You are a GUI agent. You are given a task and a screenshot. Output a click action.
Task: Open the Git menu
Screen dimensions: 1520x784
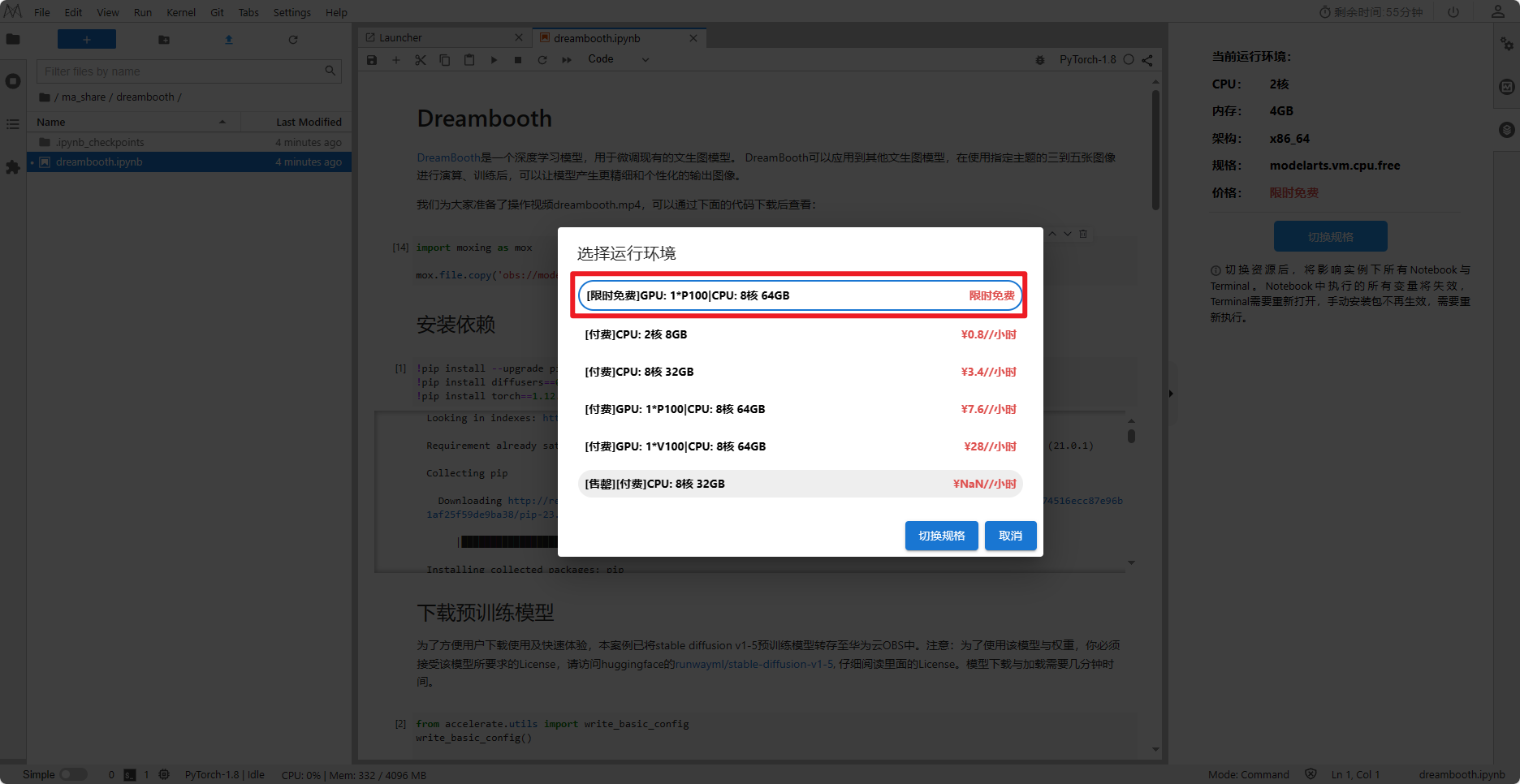click(217, 12)
